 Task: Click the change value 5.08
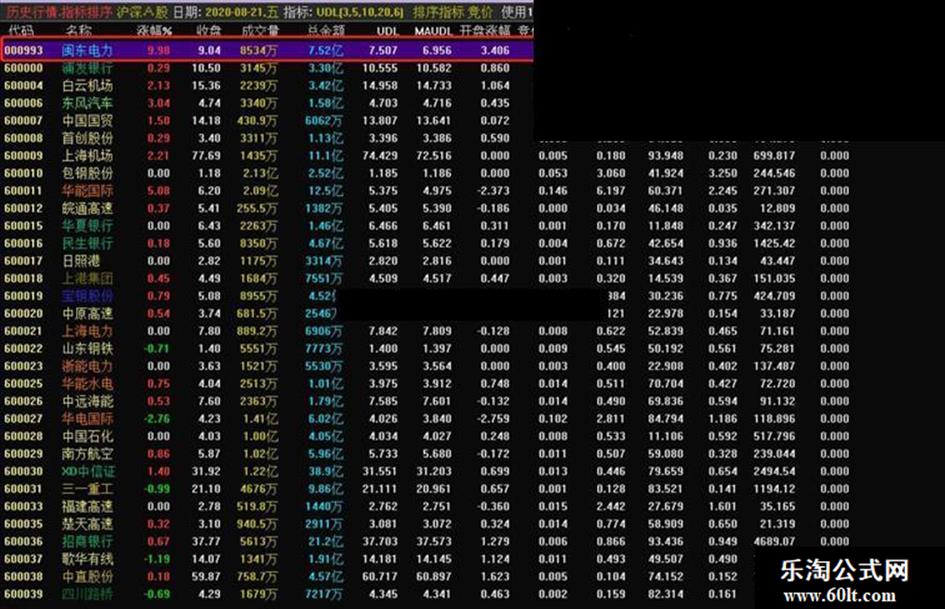click(159, 191)
